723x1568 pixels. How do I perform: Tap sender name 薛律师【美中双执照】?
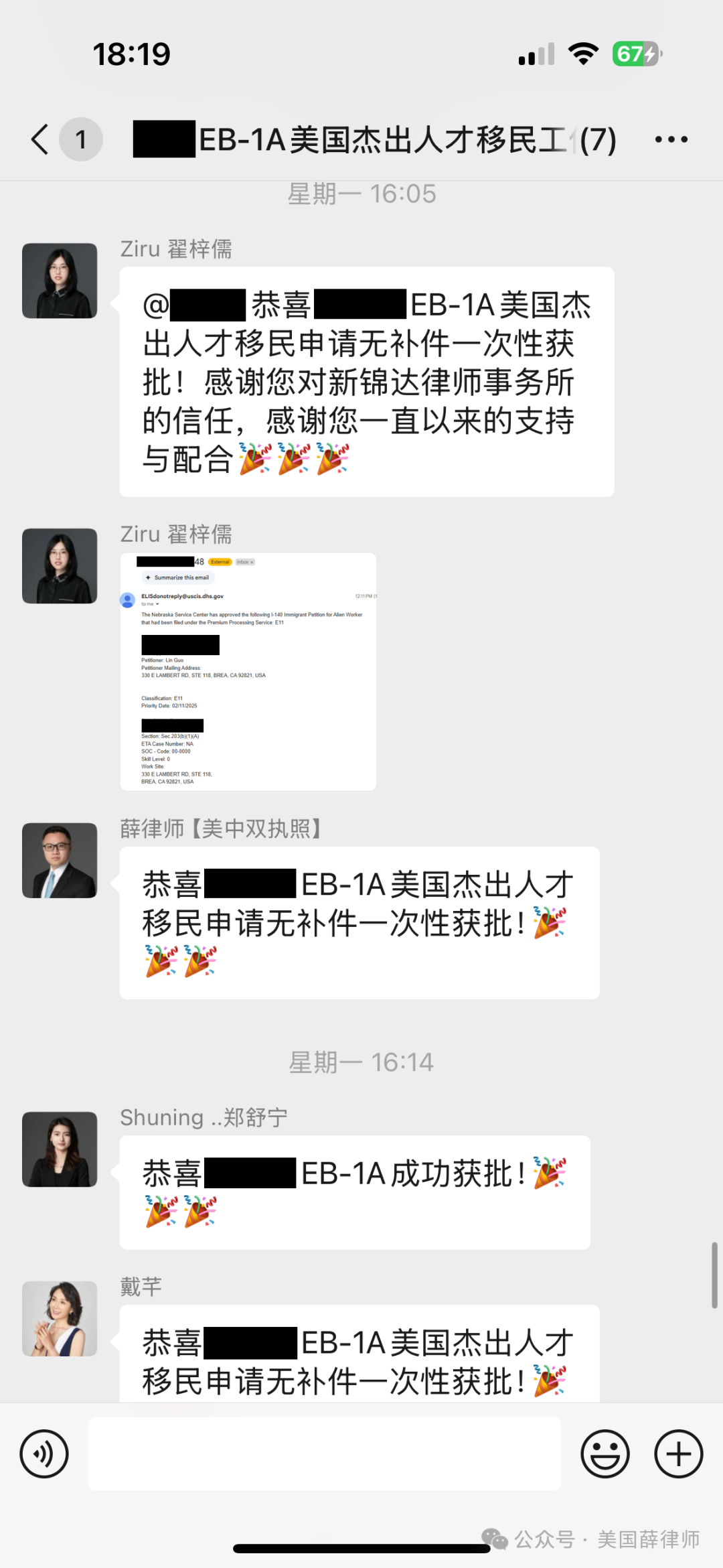pyautogui.click(x=222, y=829)
